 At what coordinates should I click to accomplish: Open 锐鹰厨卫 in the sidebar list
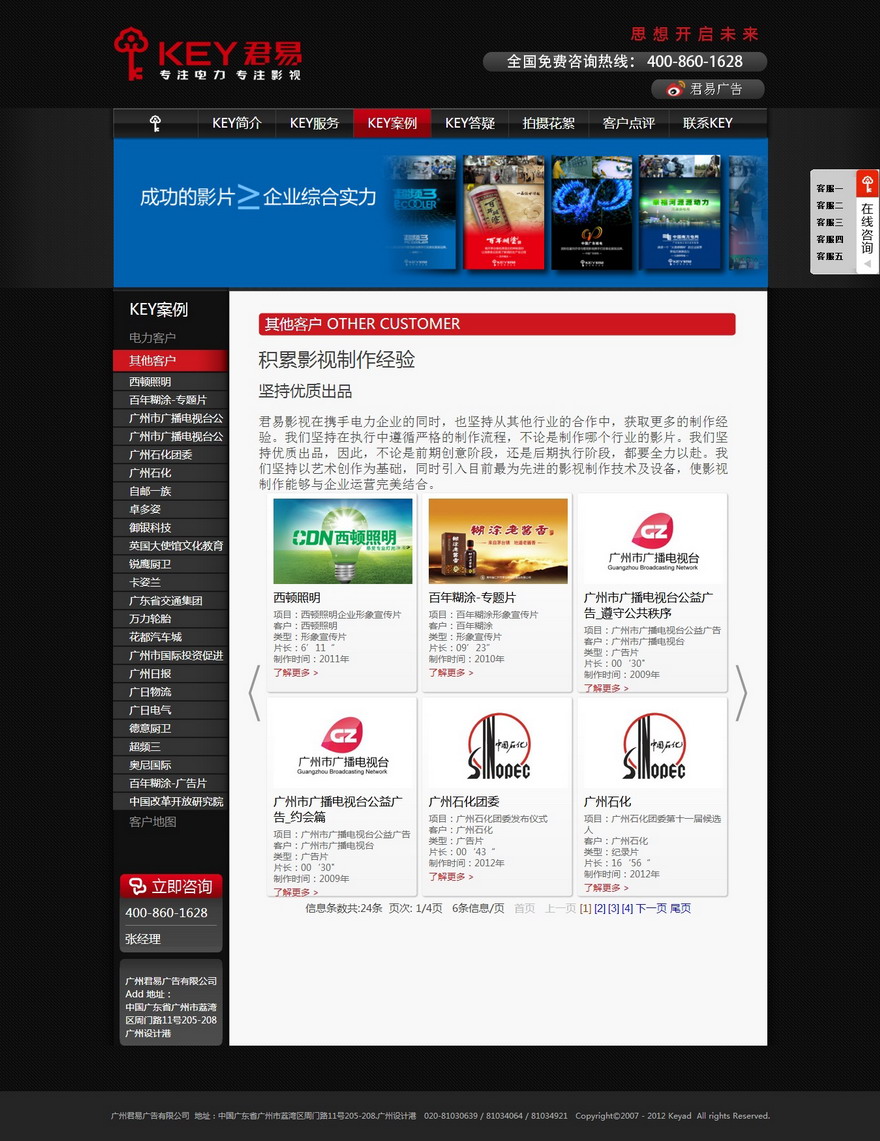pos(170,564)
